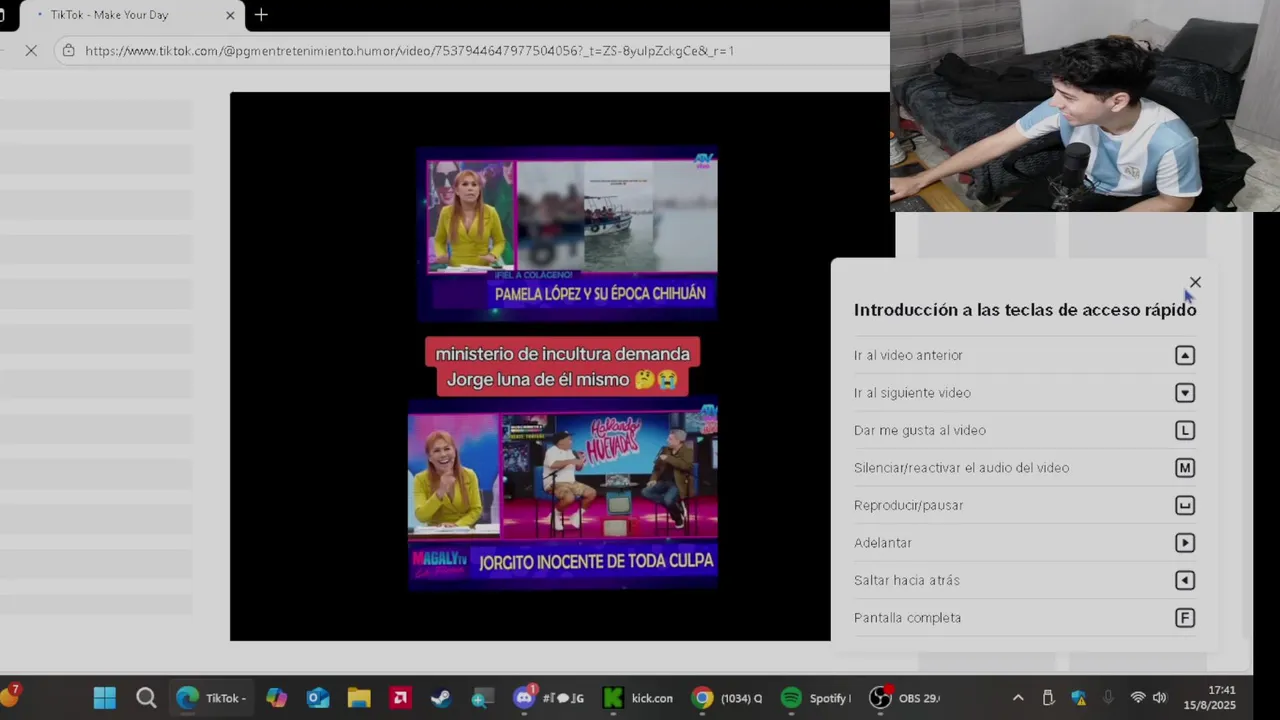The height and width of the screenshot is (720, 1280).
Task: Open the volume speaker tray icon
Action: (1160, 698)
